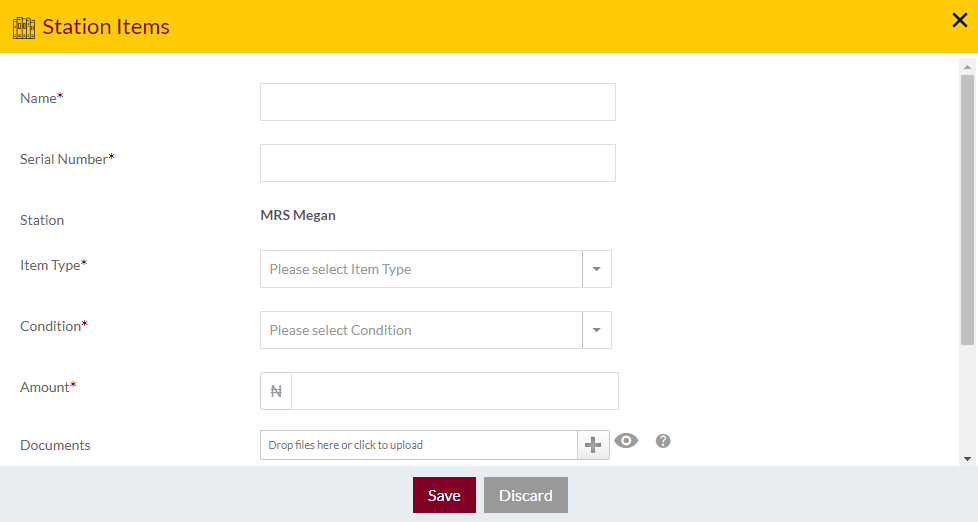The width and height of the screenshot is (978, 522).
Task: Expand the Item Type dropdown arrow
Action: [x=597, y=269]
